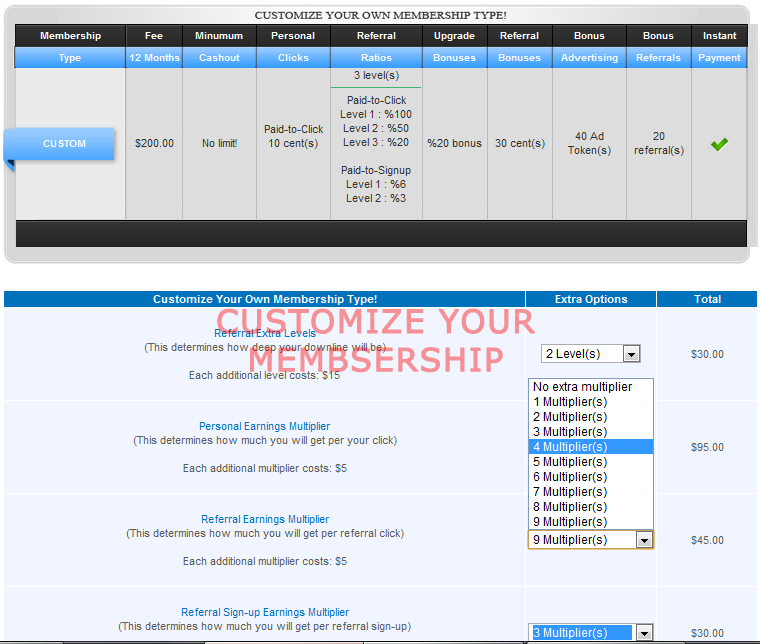Click the green Instant Payment checkmark
760x644 pixels.
click(x=719, y=144)
